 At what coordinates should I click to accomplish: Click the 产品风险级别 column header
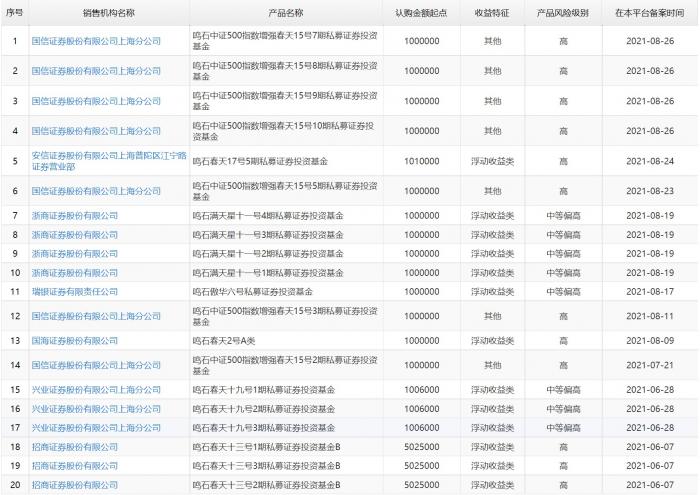click(x=562, y=13)
